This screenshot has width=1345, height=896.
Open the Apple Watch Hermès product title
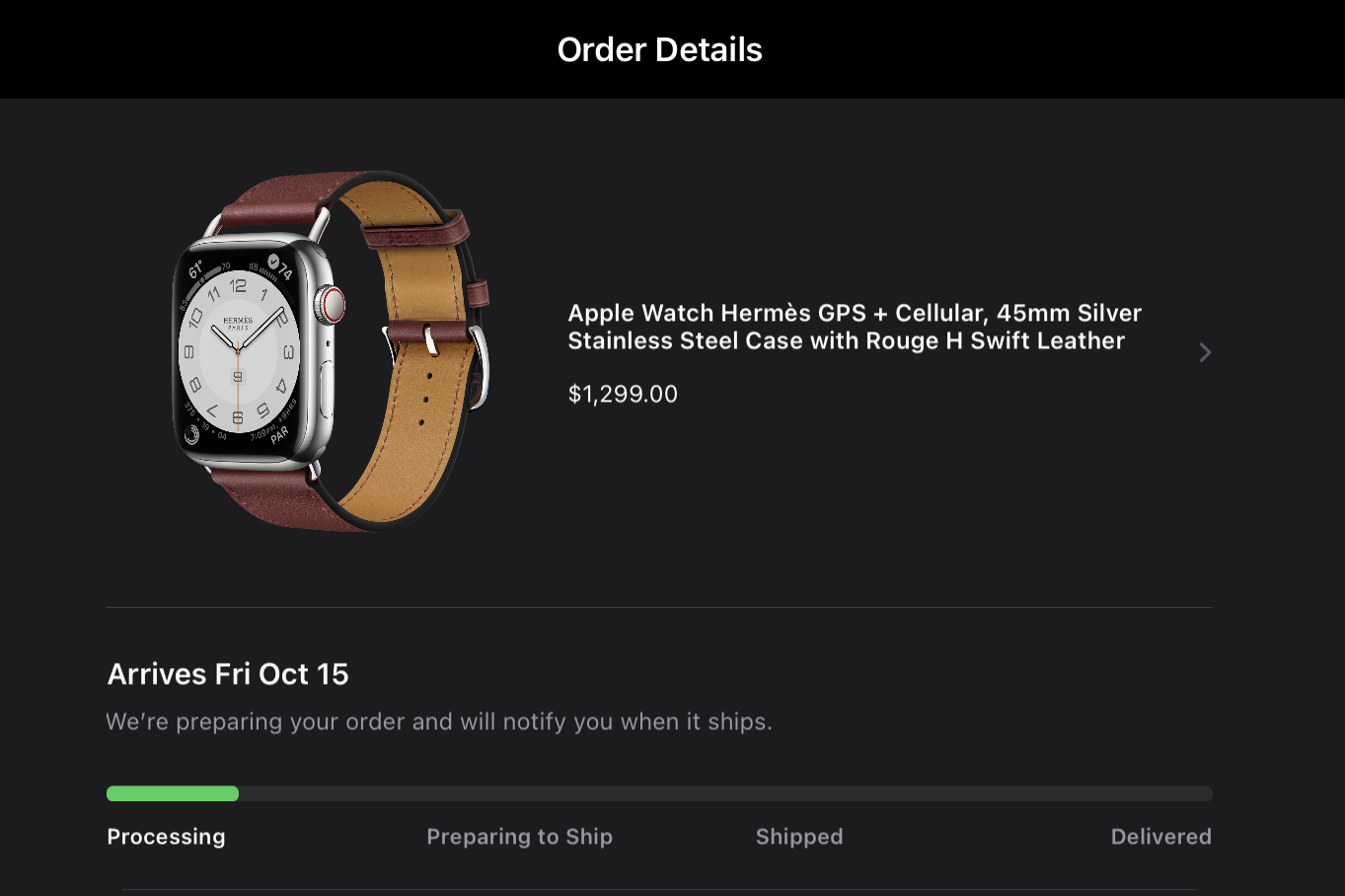point(854,327)
